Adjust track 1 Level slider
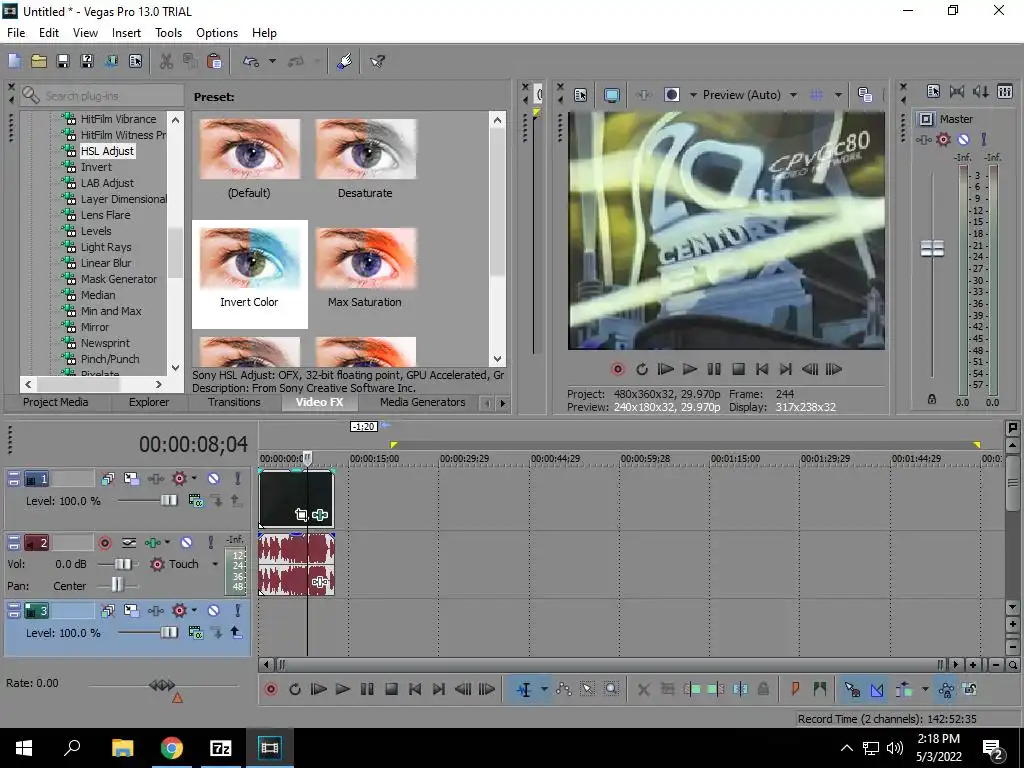This screenshot has width=1024, height=768. [168, 501]
